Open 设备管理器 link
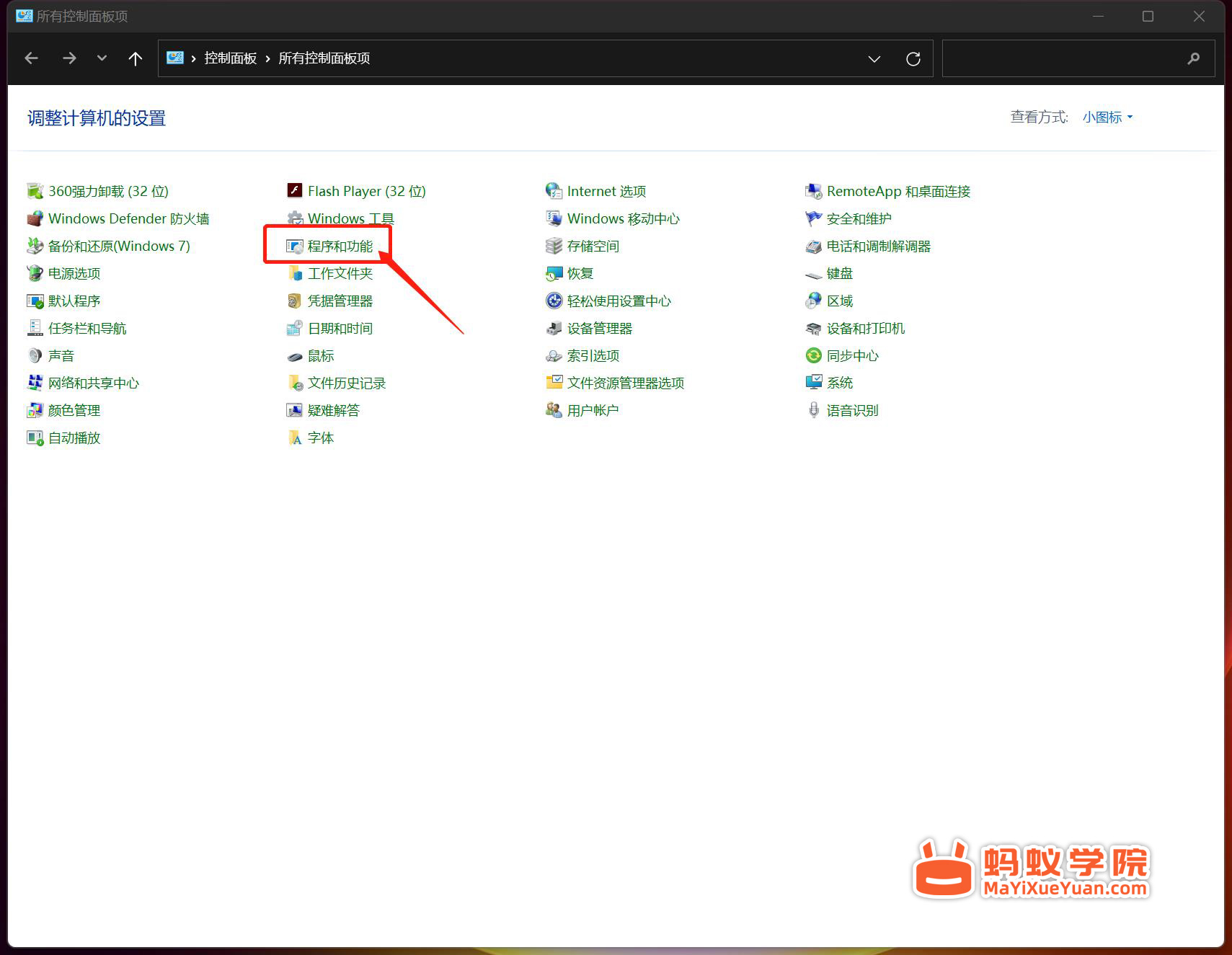The height and width of the screenshot is (955, 1232). [x=599, y=328]
